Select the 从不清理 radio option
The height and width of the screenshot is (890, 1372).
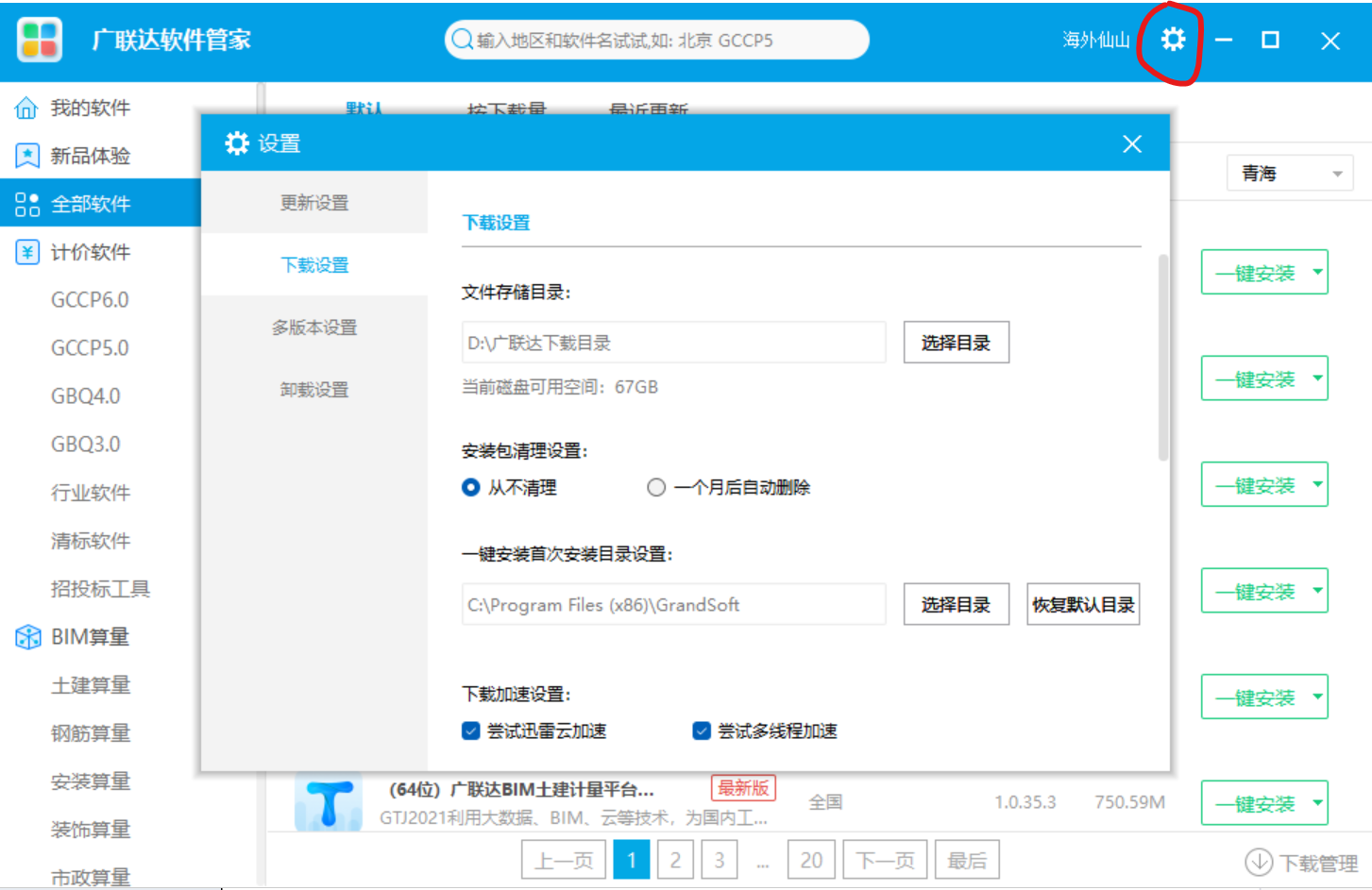tap(470, 487)
